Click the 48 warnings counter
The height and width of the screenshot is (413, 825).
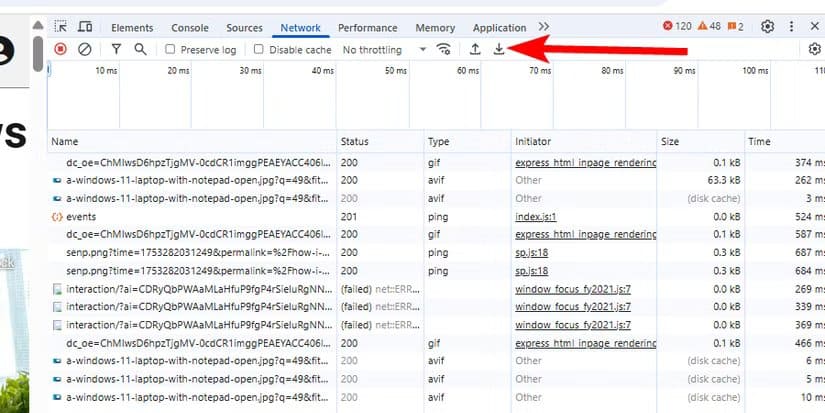tap(709, 26)
